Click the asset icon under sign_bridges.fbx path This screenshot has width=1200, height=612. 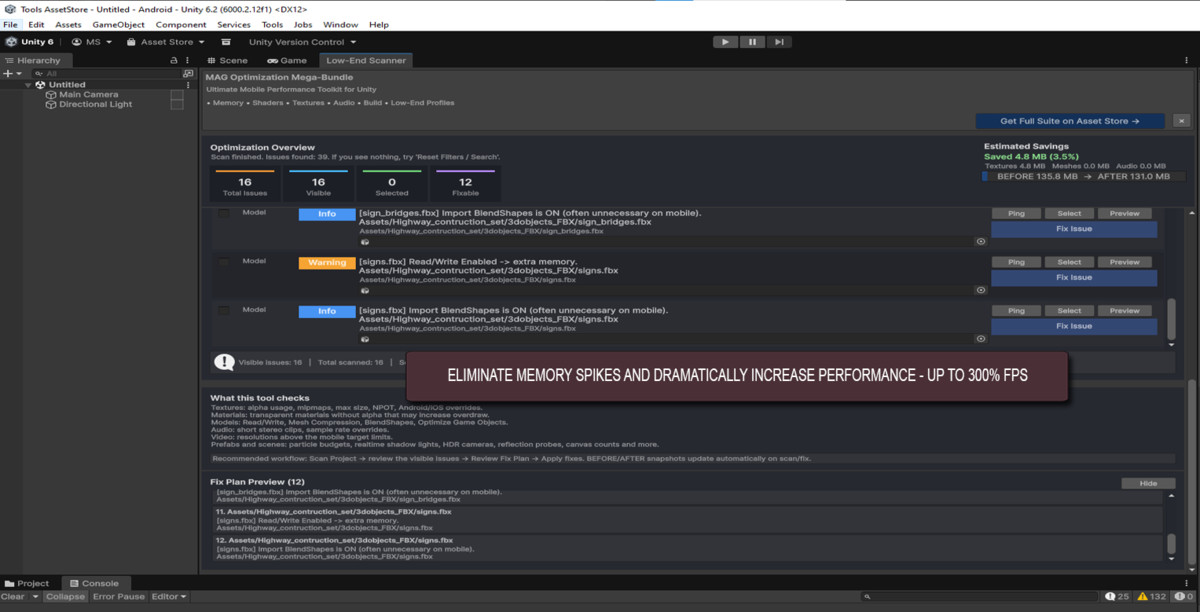[x=365, y=241]
